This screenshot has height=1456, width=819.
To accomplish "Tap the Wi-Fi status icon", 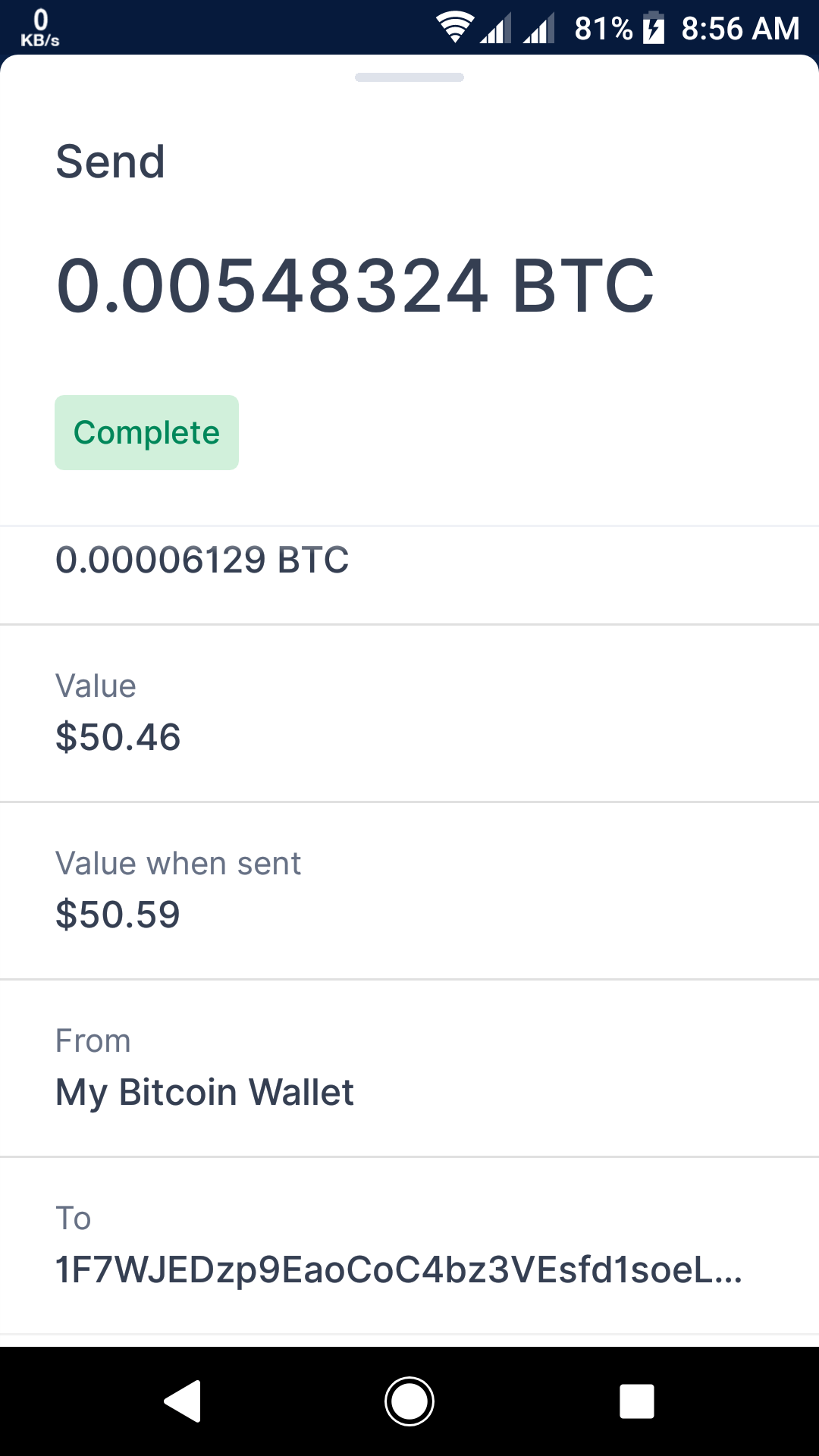I will point(454,28).
